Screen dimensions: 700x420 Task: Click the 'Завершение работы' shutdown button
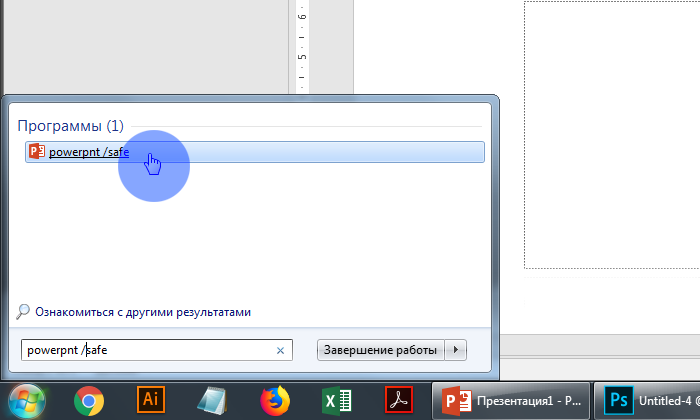coord(380,350)
